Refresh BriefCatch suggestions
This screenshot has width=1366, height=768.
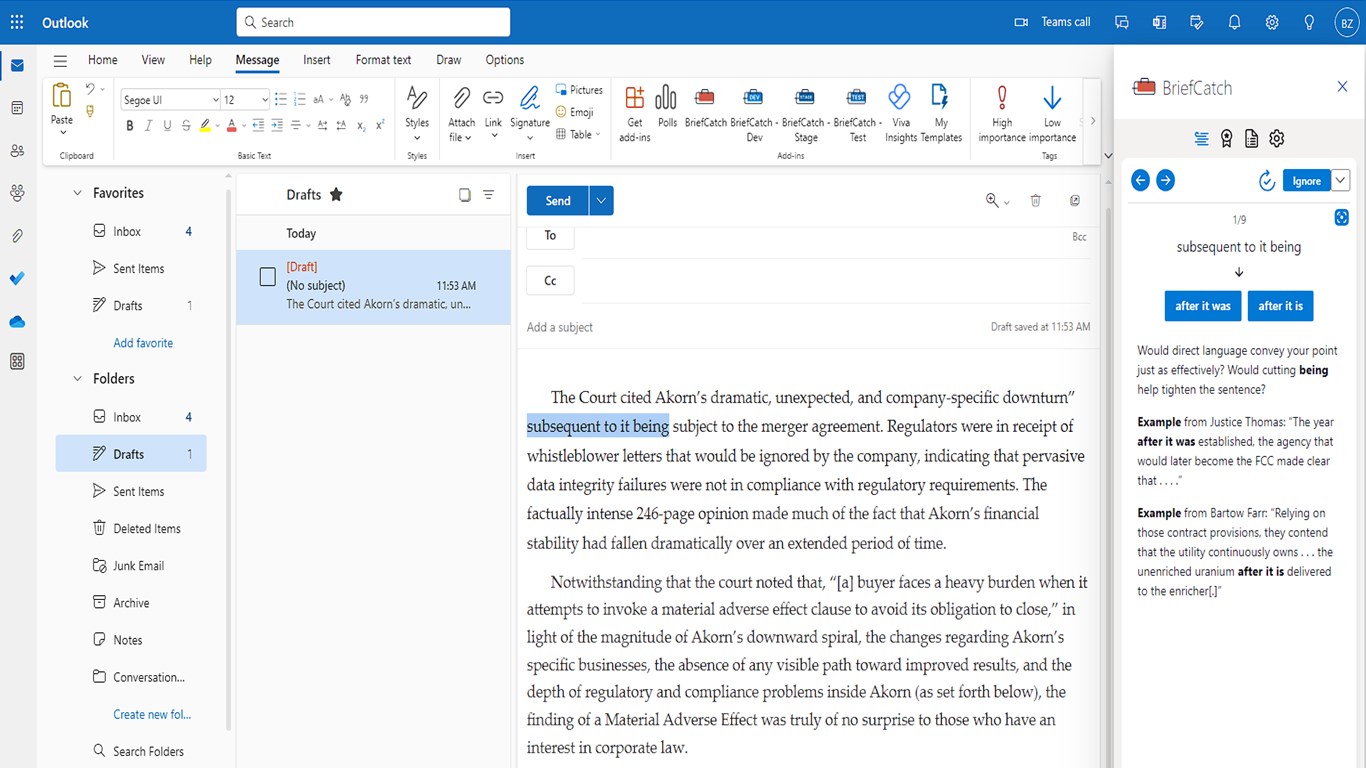(1266, 180)
